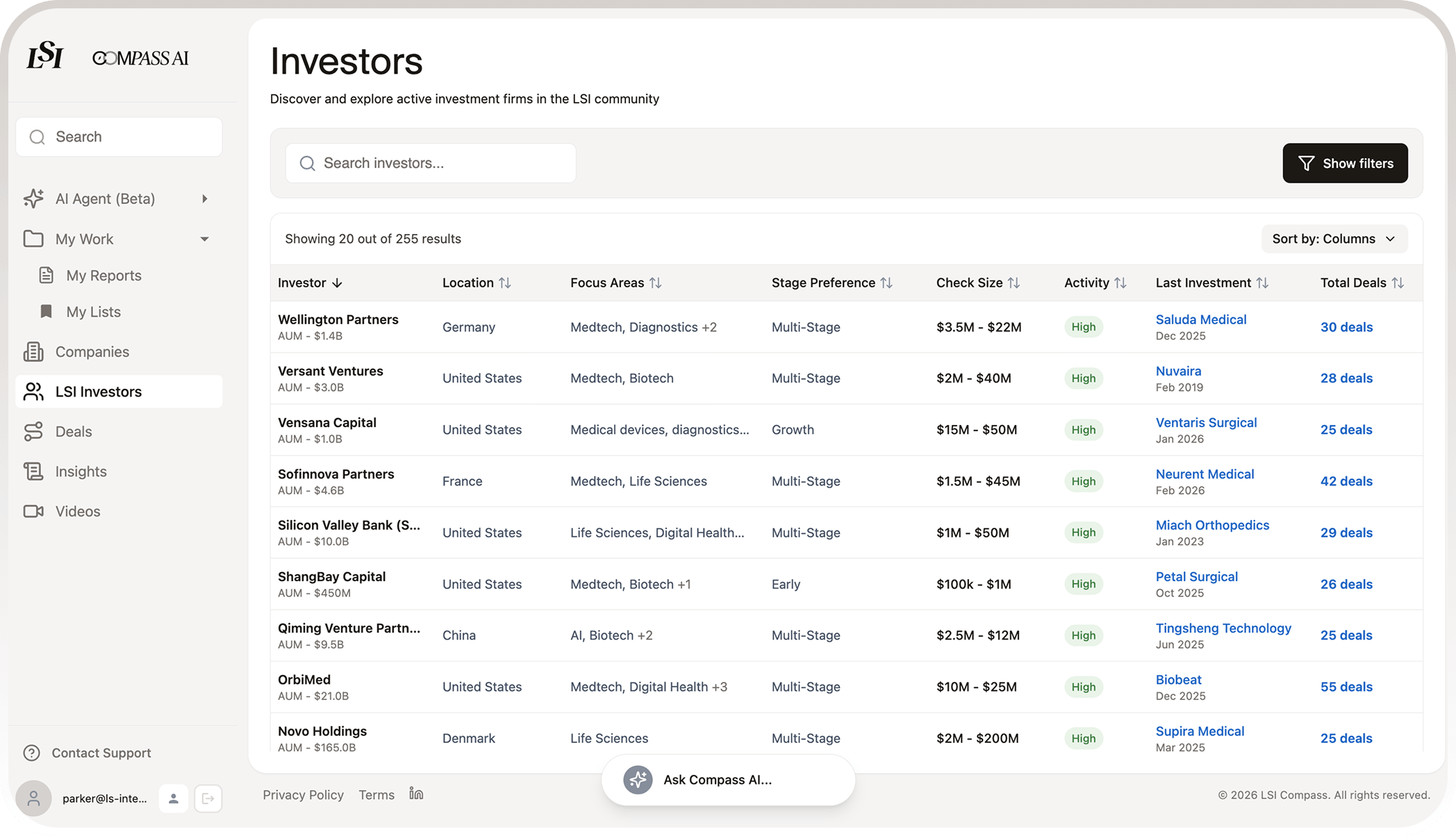Click the LinkedIn icon in footer
This screenshot has width=1456, height=836.
416,794
